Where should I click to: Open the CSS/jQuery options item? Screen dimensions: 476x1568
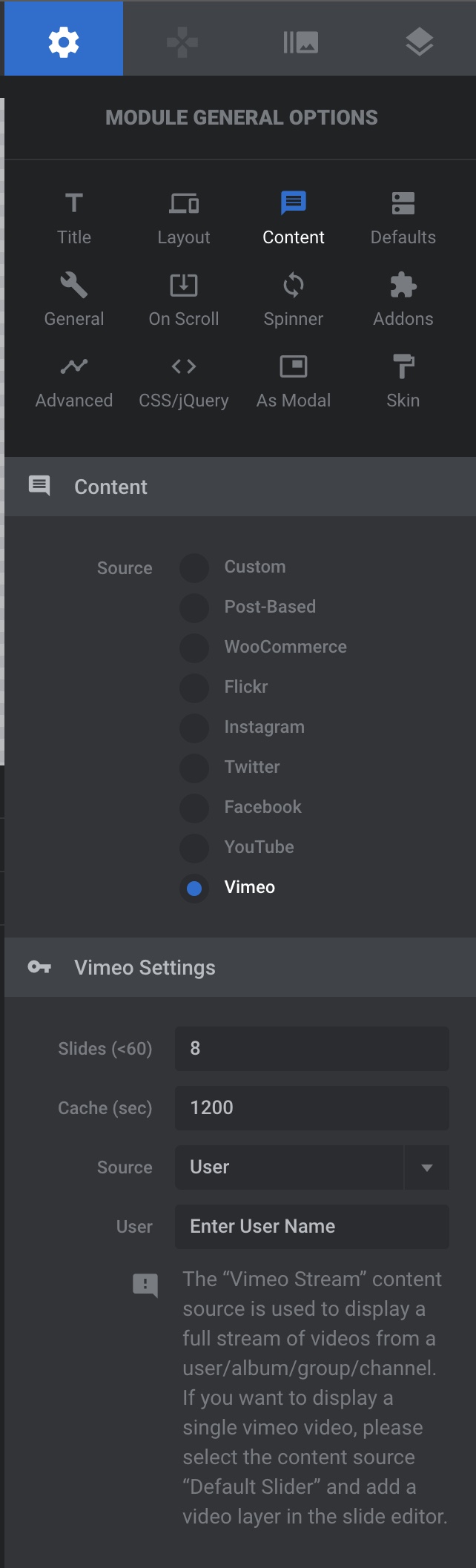(x=184, y=382)
